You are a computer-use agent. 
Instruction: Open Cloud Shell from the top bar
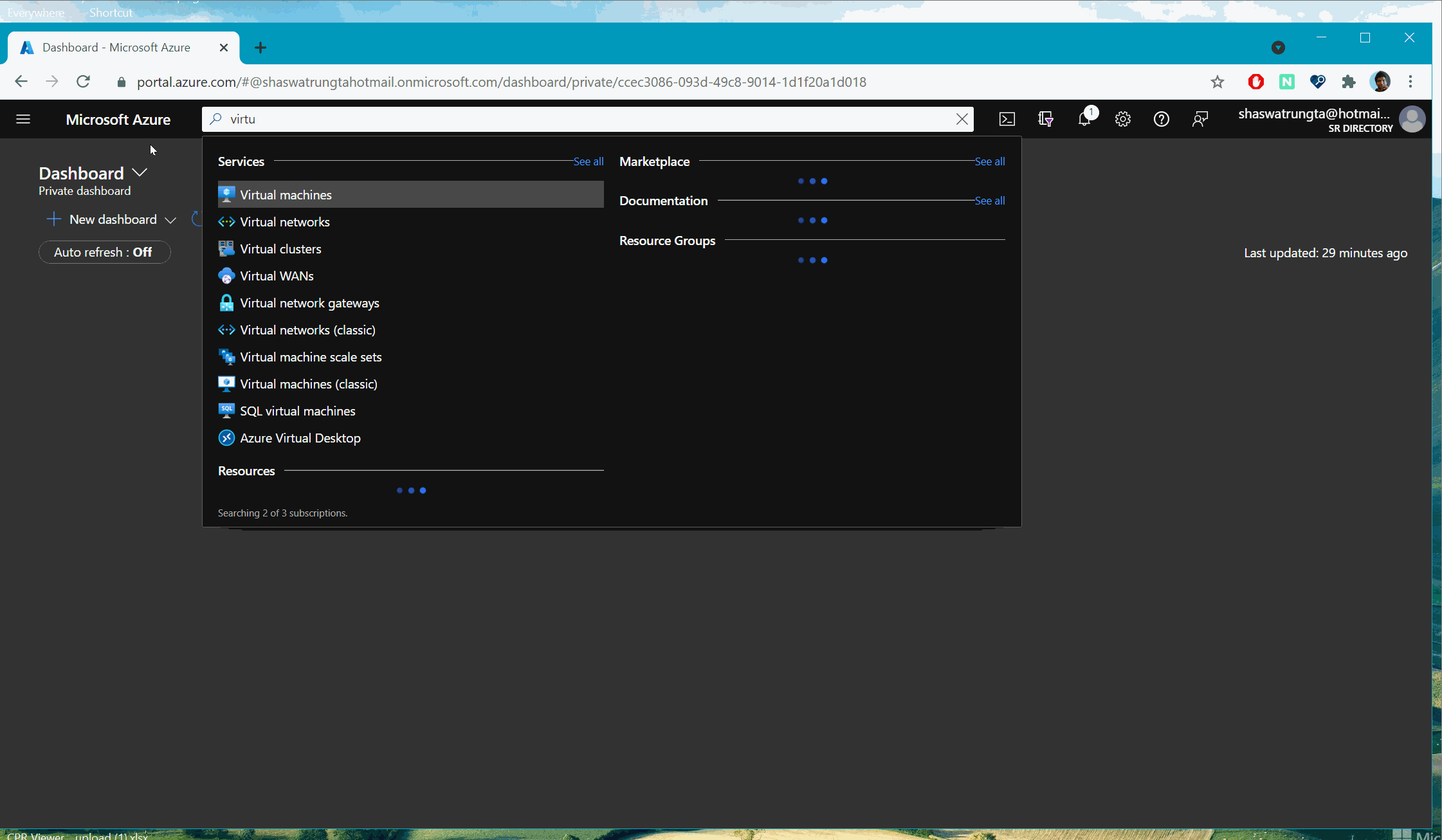click(x=1007, y=119)
